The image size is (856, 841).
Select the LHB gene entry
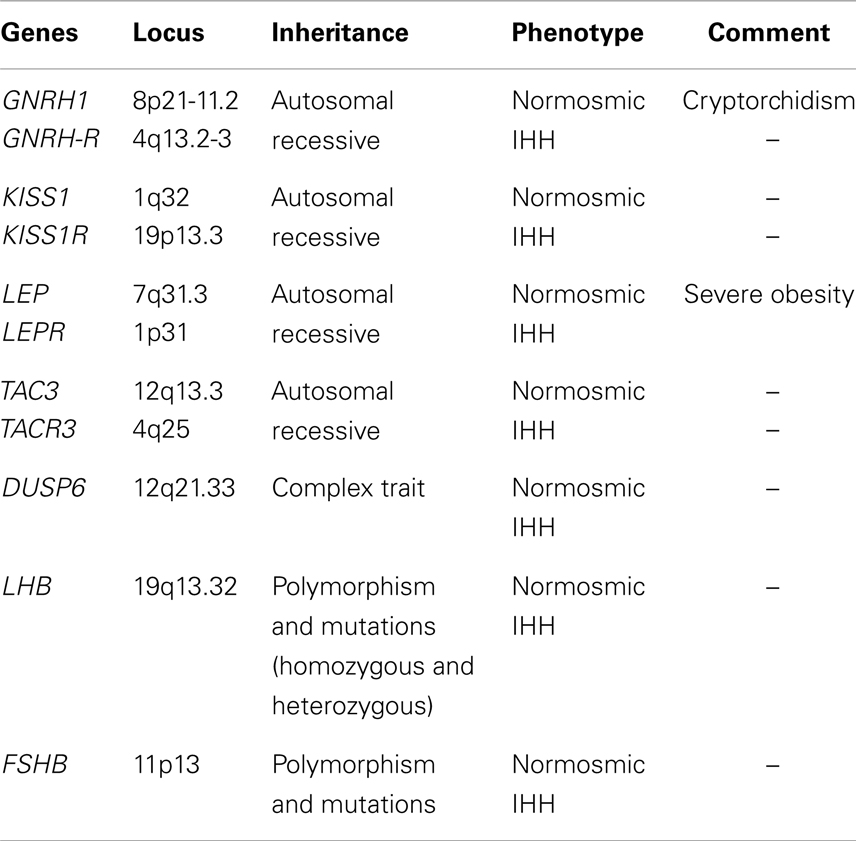[27, 587]
